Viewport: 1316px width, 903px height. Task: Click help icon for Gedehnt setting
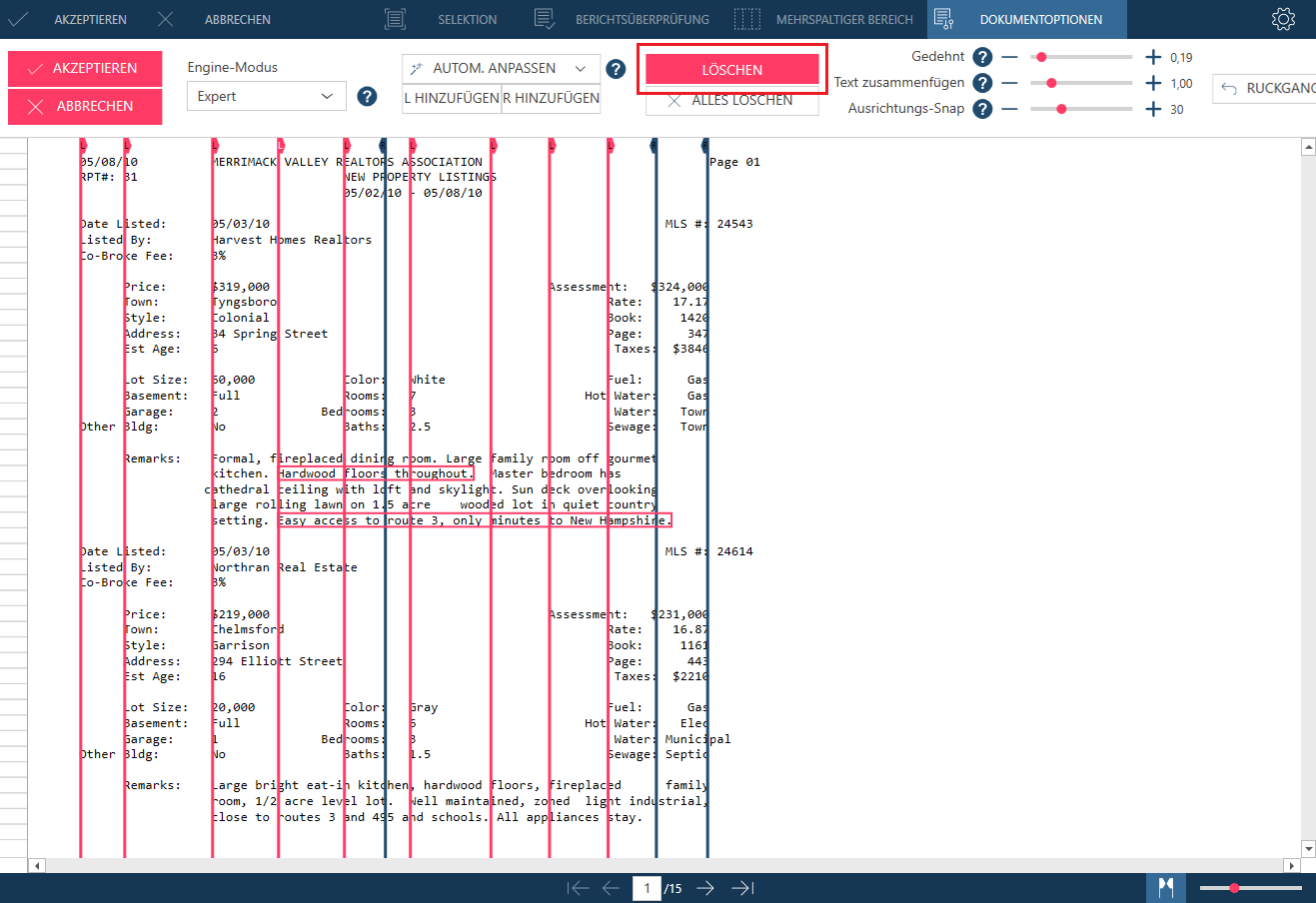pyautogui.click(x=982, y=57)
